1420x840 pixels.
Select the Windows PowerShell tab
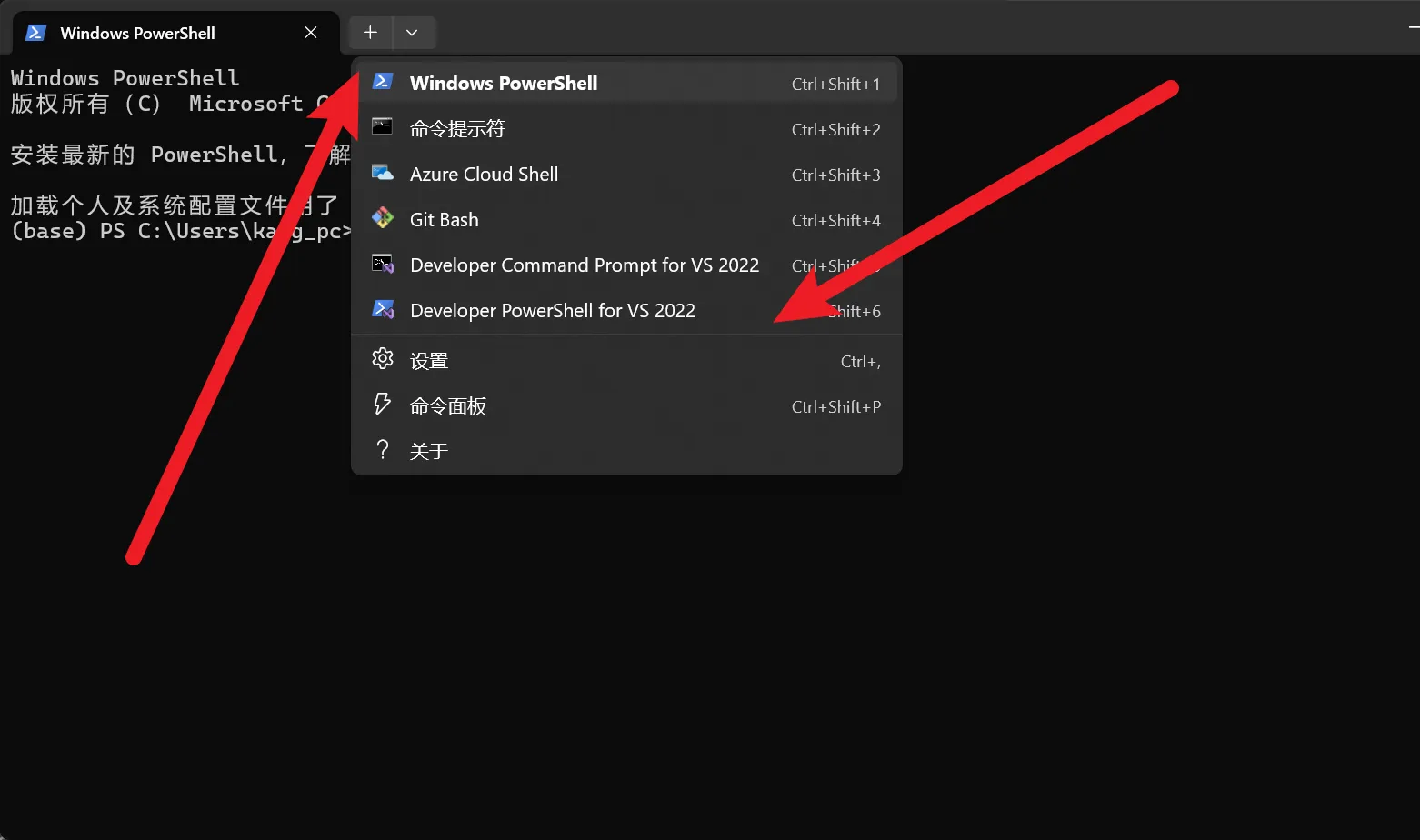[175, 34]
